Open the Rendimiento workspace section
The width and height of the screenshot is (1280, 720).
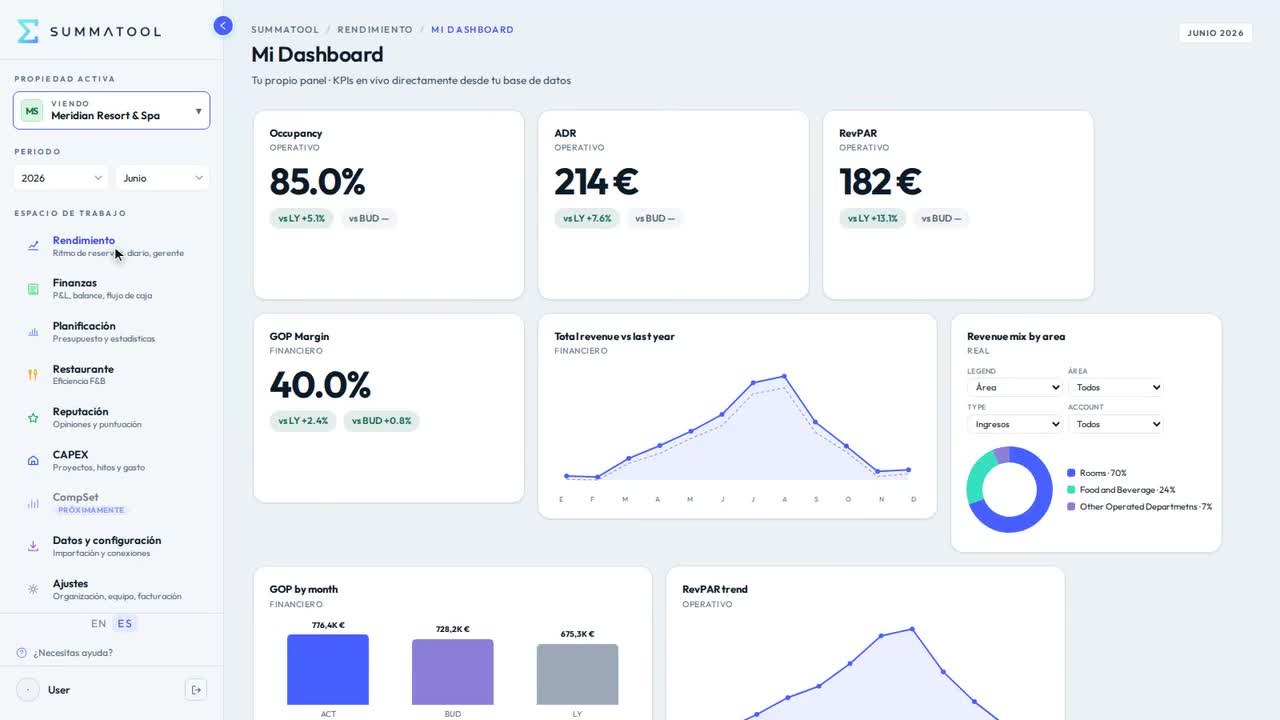pyautogui.click(x=112, y=246)
